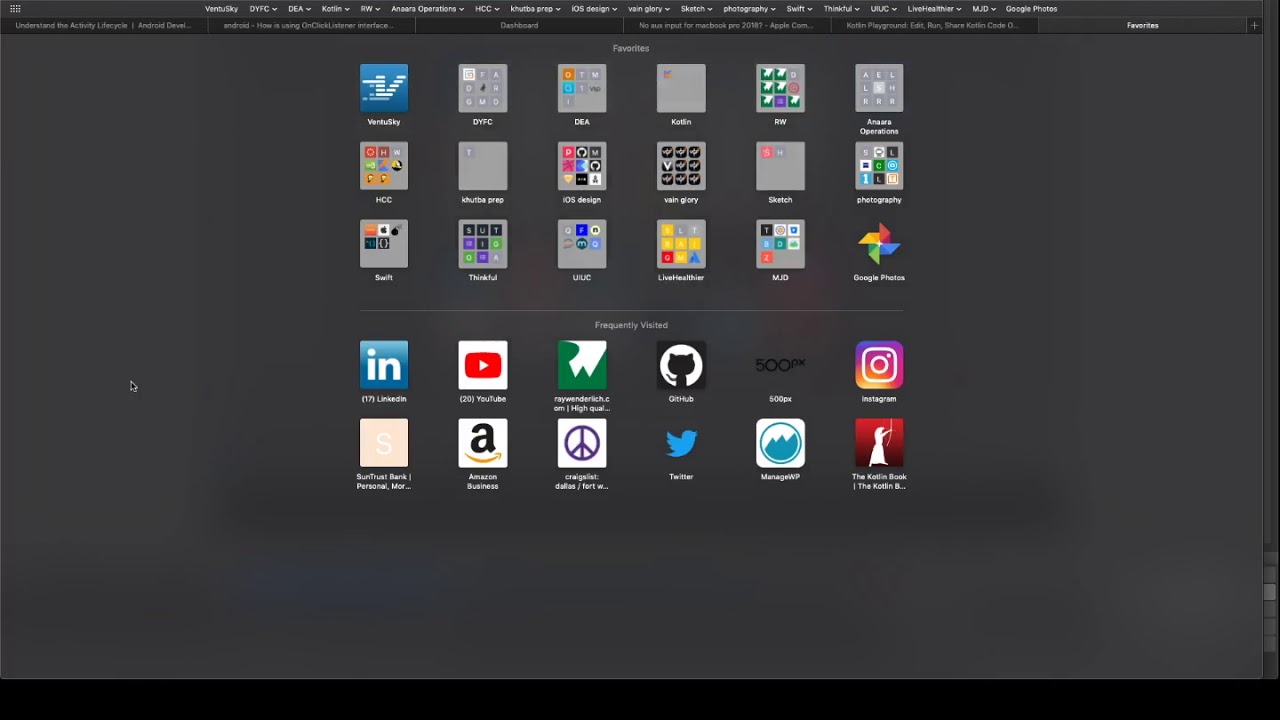Open the DEA favorites folder icon
This screenshot has width=1280, height=720.
(x=582, y=88)
